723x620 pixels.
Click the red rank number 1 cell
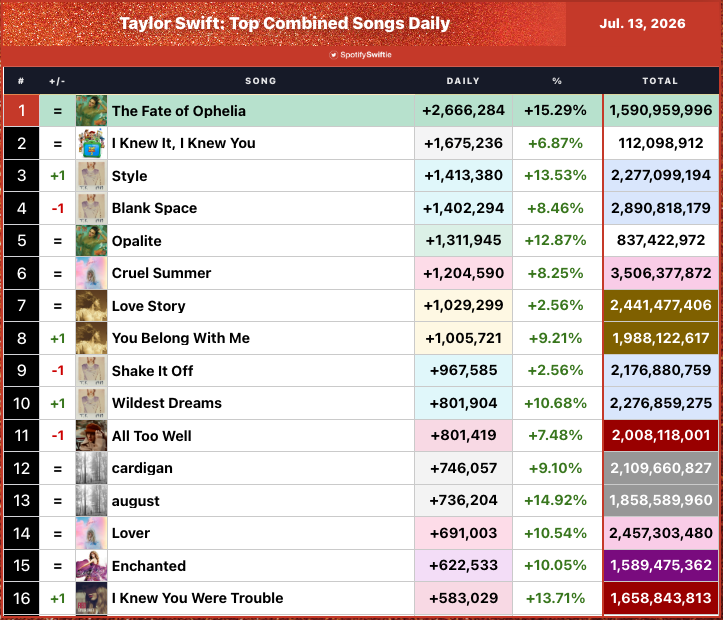21,111
